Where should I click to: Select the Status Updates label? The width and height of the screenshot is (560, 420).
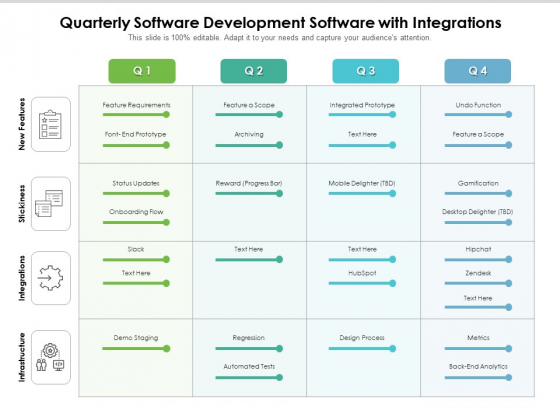136,183
